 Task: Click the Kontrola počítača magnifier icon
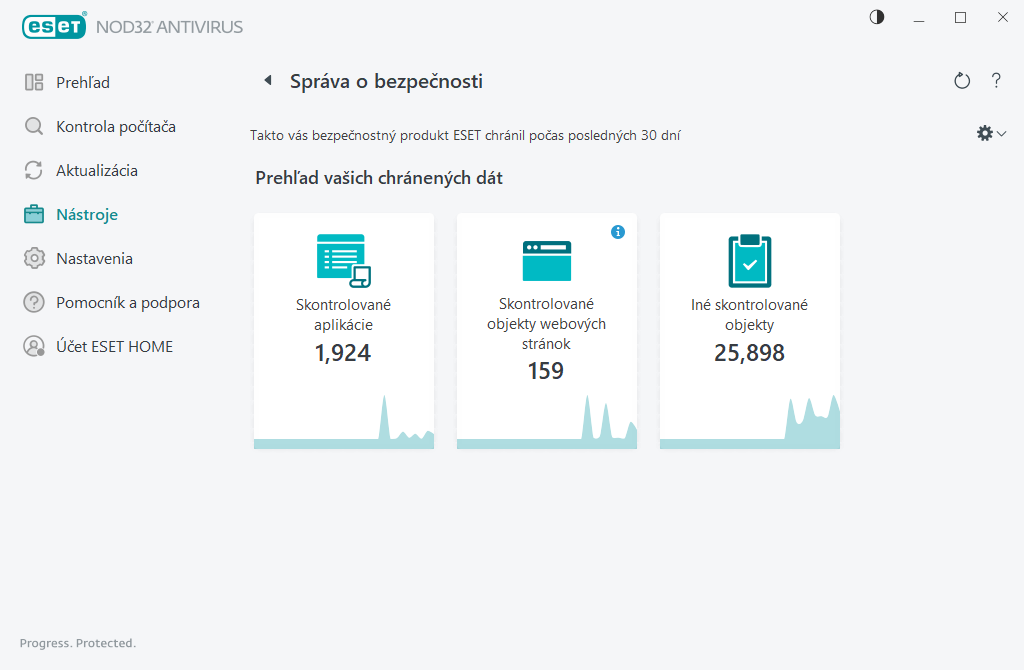click(34, 127)
